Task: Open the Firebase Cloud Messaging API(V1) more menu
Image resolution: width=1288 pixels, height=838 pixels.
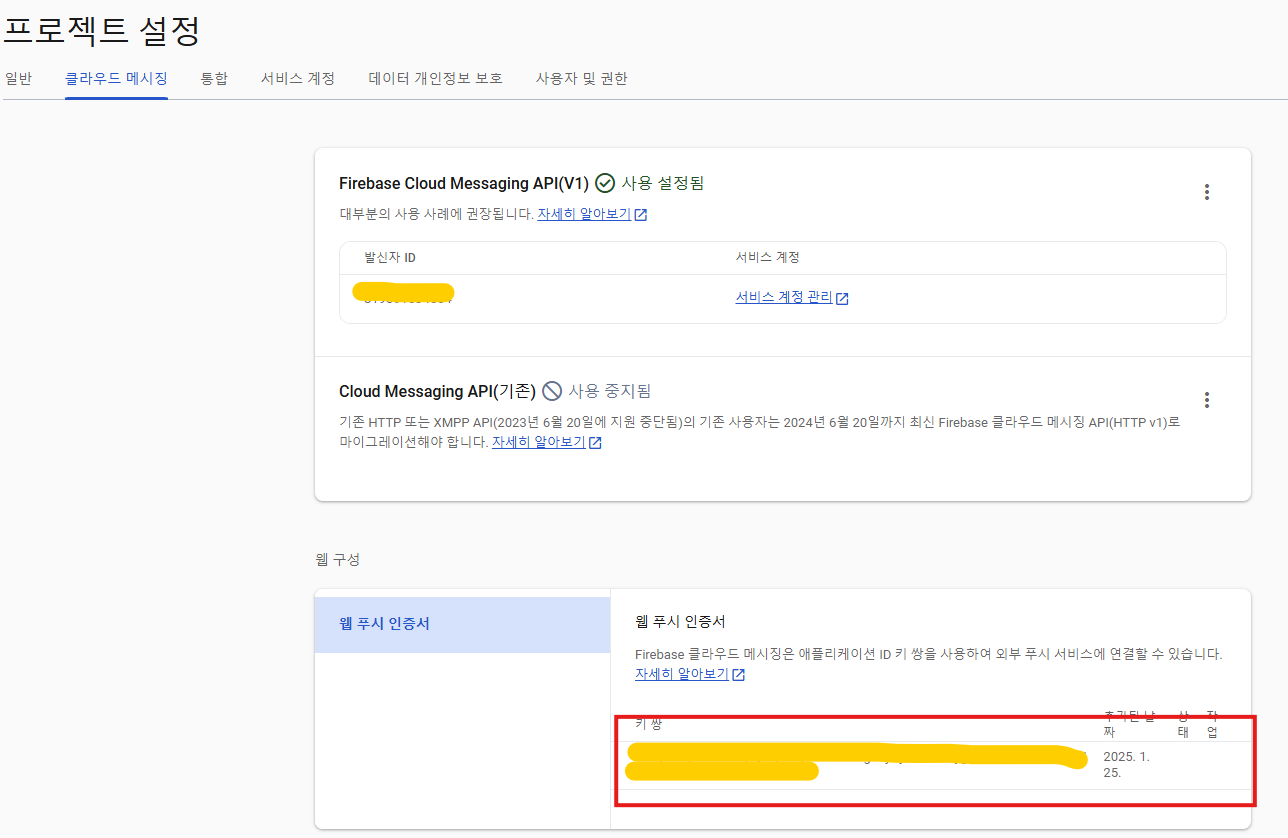Action: (1207, 192)
